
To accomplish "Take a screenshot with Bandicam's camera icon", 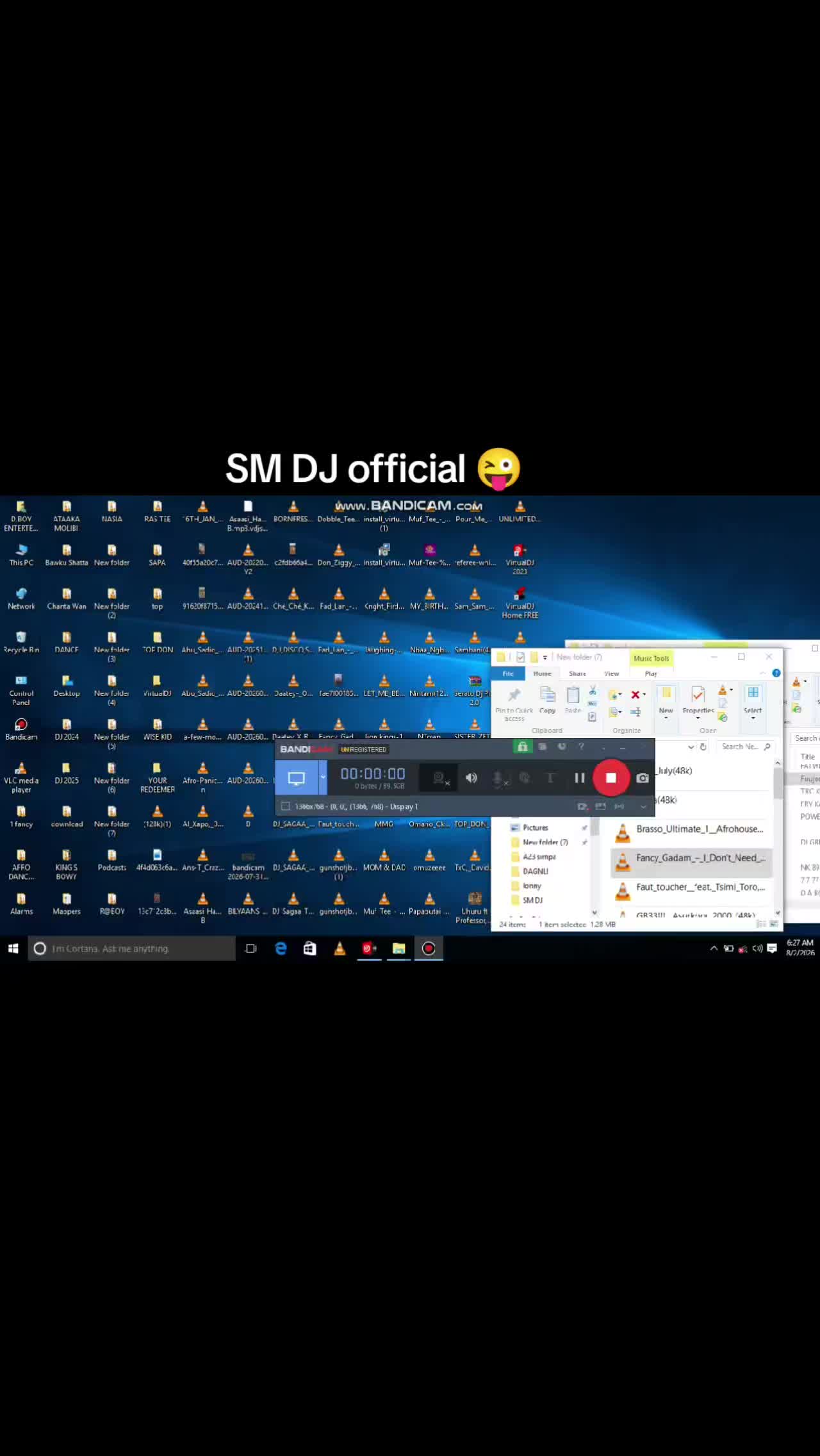I will tap(643, 778).
